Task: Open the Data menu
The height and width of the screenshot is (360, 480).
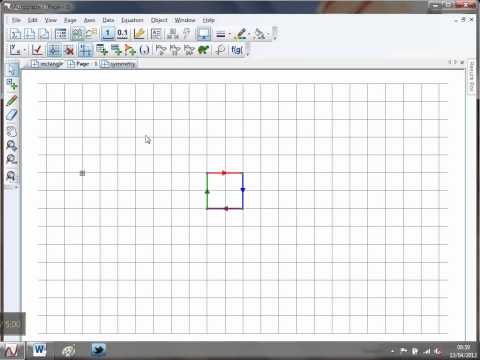Action: pos(108,20)
